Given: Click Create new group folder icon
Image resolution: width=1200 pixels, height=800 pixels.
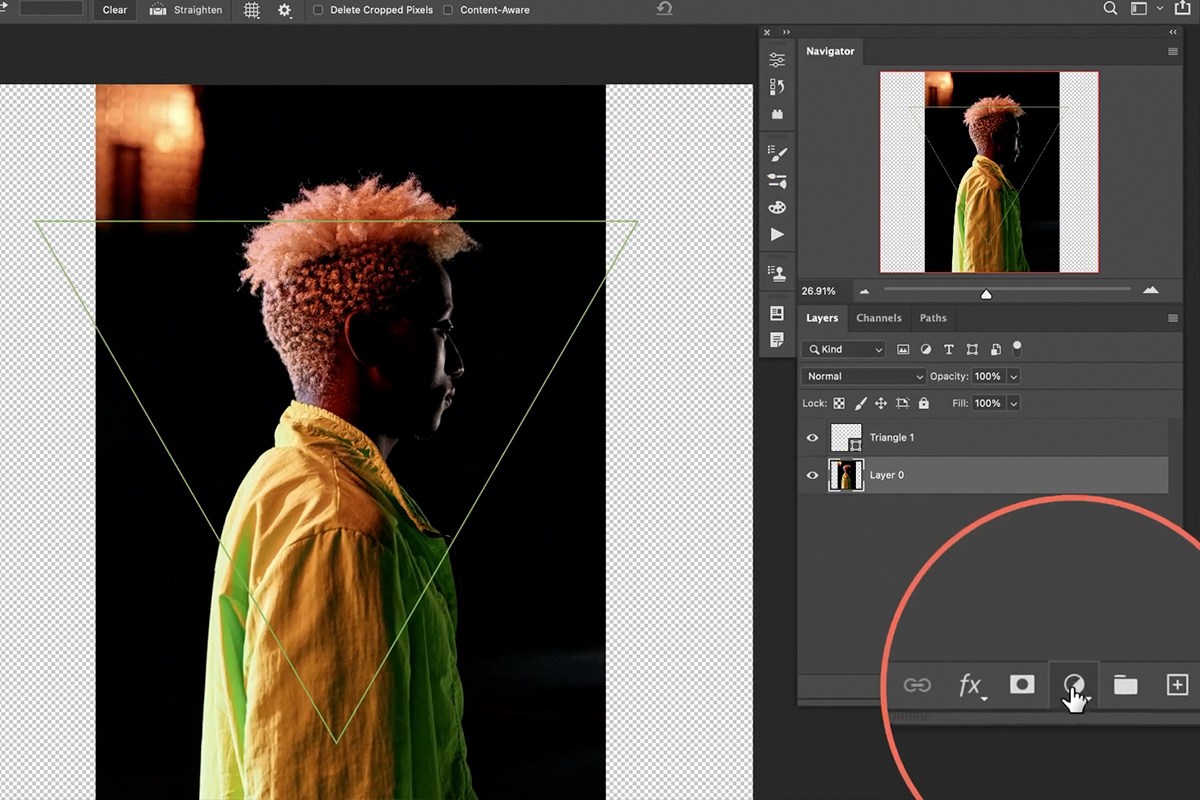Looking at the screenshot, I should [x=1126, y=685].
